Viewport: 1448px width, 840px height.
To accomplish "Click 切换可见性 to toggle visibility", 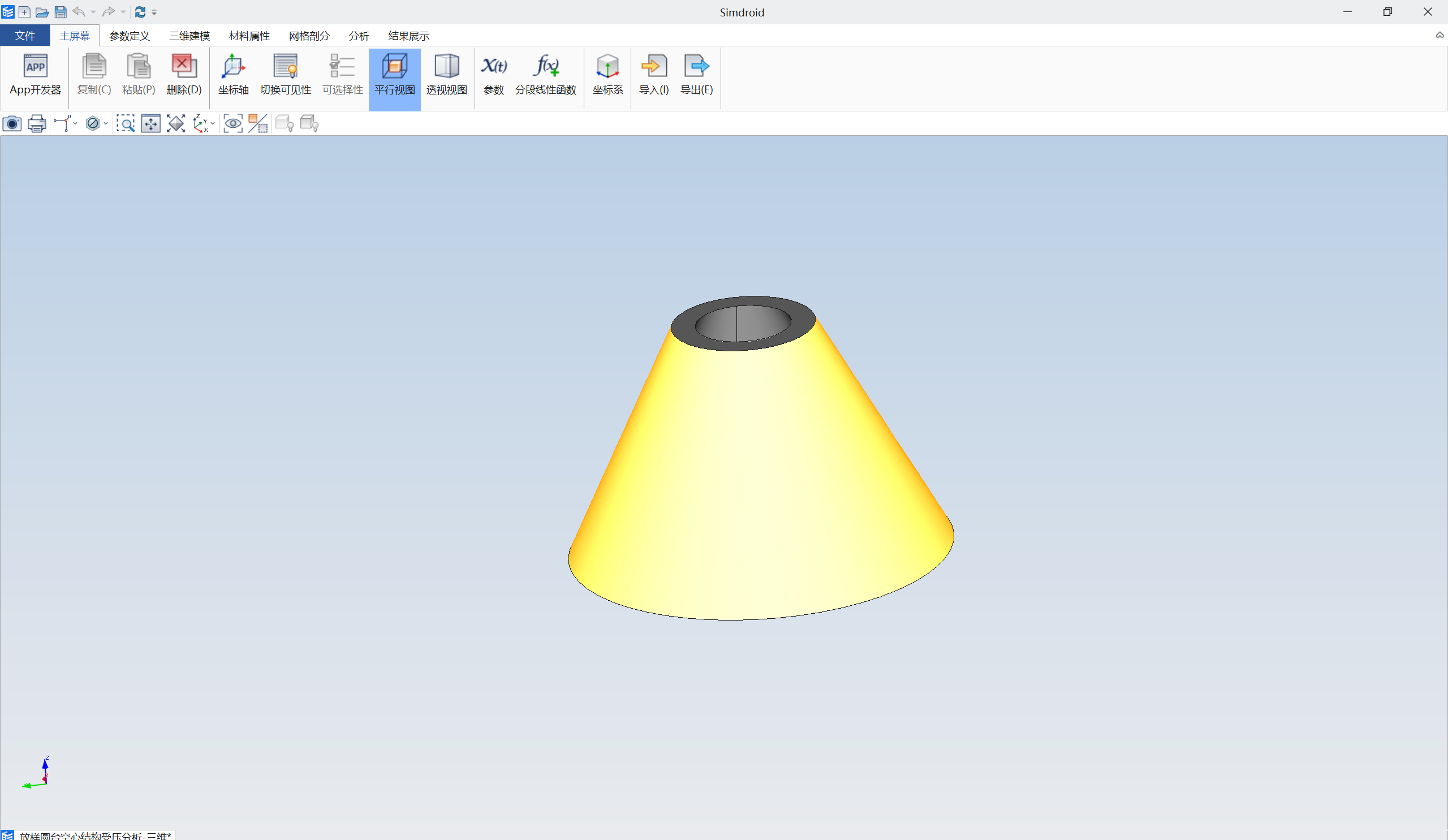I will 286,76.
